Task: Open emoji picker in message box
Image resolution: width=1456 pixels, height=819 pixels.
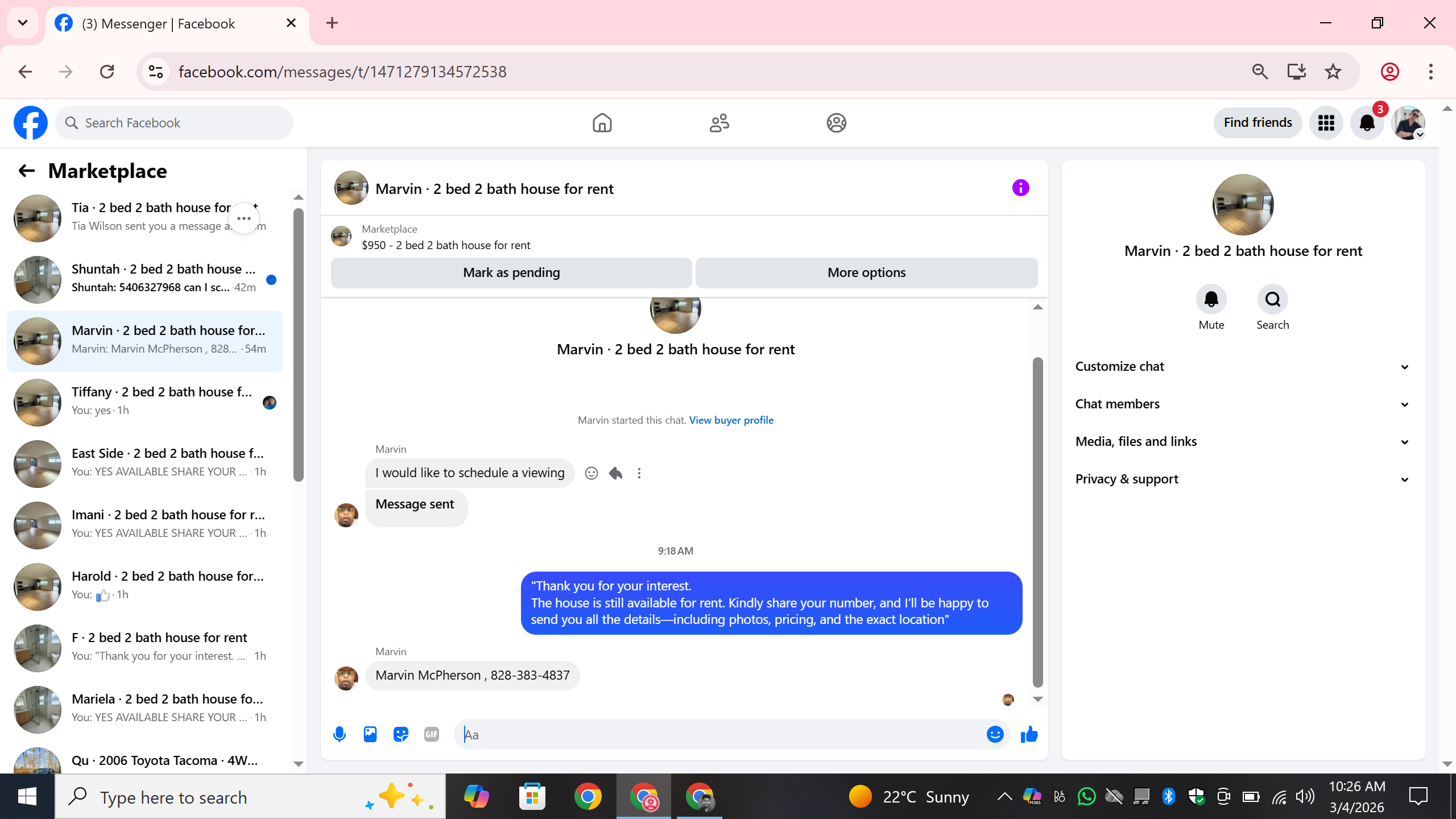Action: (x=995, y=734)
